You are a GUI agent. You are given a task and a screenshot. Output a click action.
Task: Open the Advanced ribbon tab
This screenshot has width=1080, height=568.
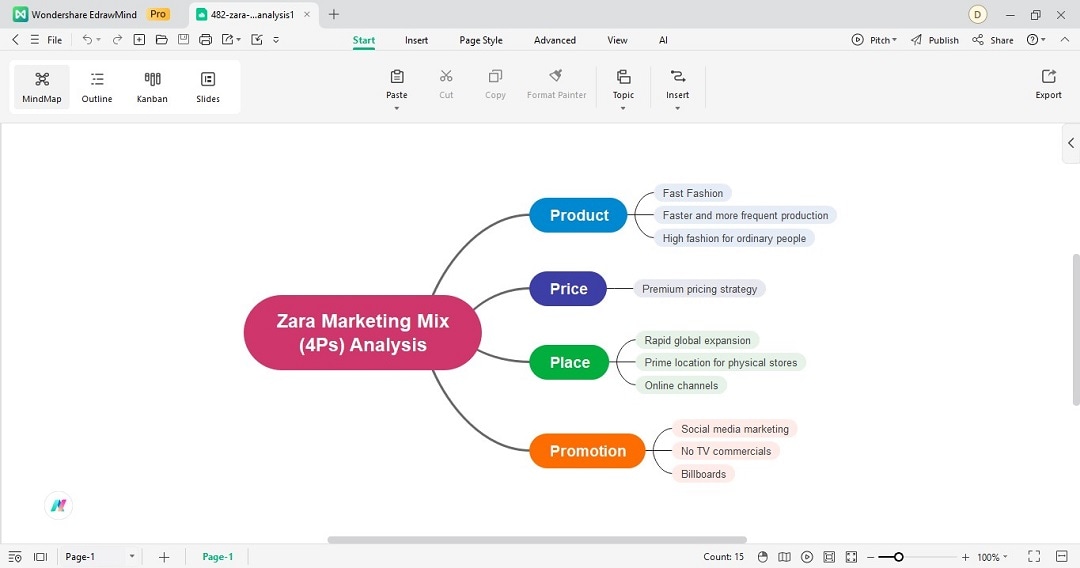point(554,40)
